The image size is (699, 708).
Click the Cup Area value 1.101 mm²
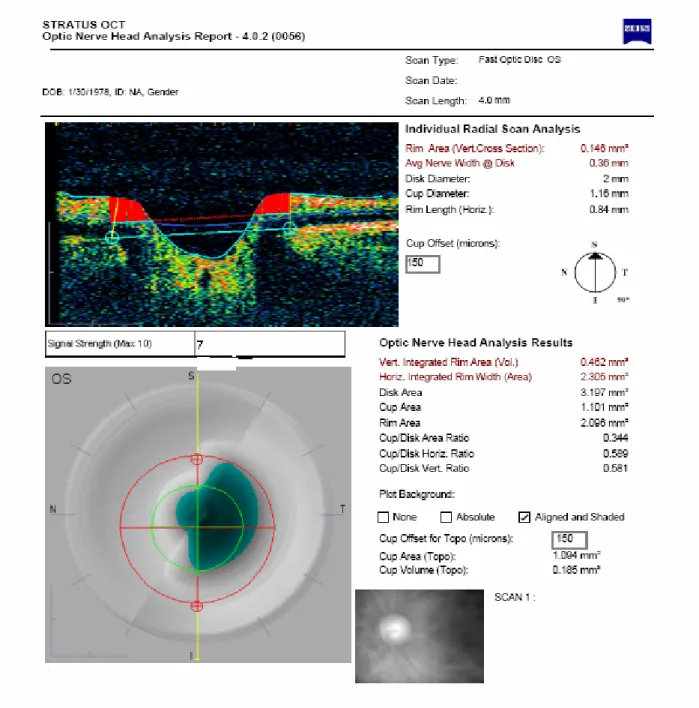coord(604,407)
